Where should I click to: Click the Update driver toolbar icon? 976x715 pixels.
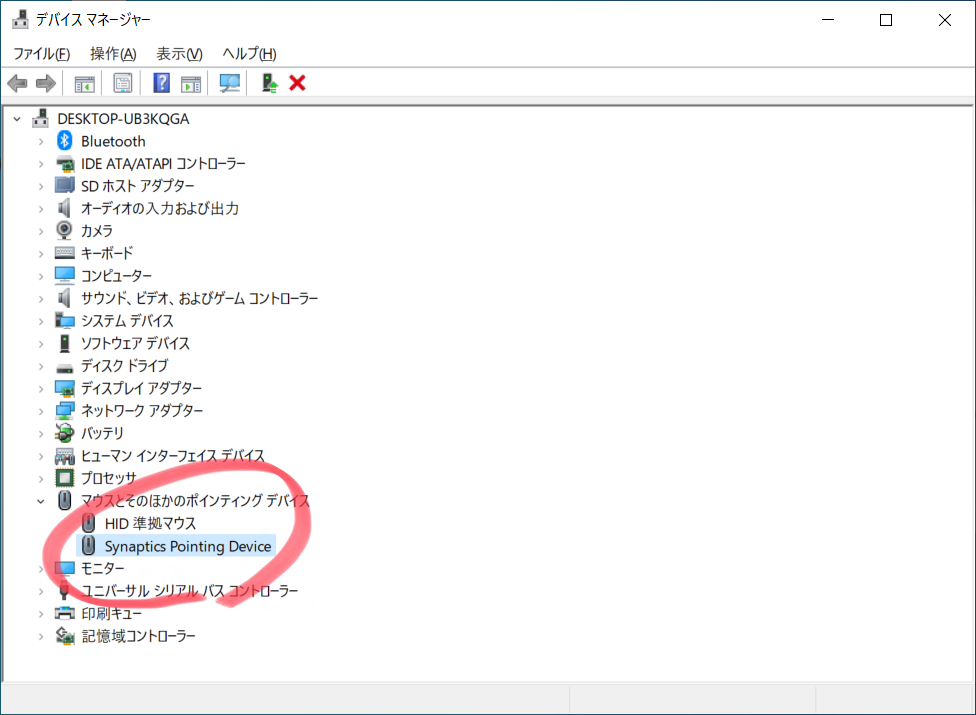pos(269,83)
